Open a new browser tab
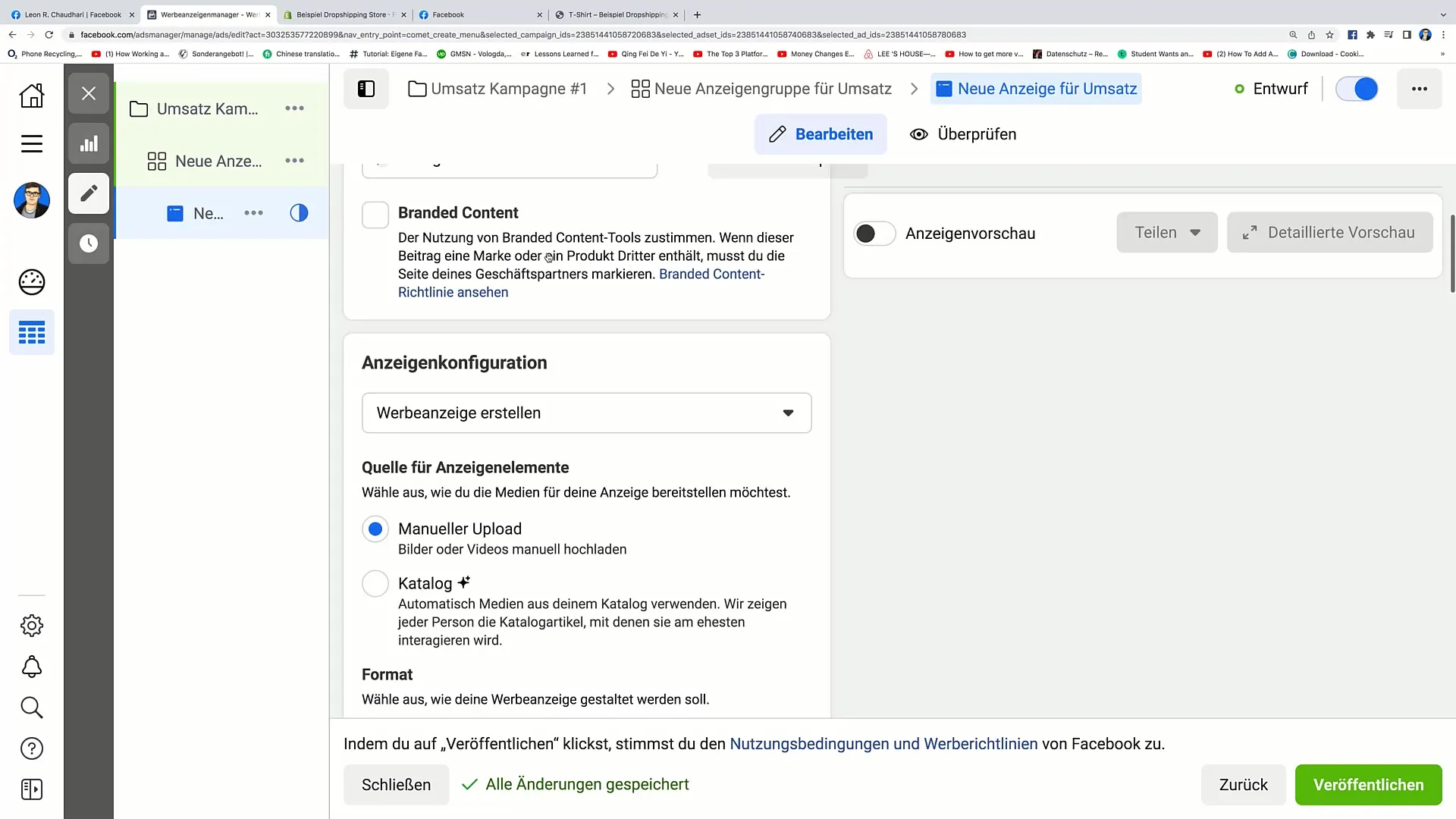Image resolution: width=1456 pixels, height=819 pixels. point(697,14)
